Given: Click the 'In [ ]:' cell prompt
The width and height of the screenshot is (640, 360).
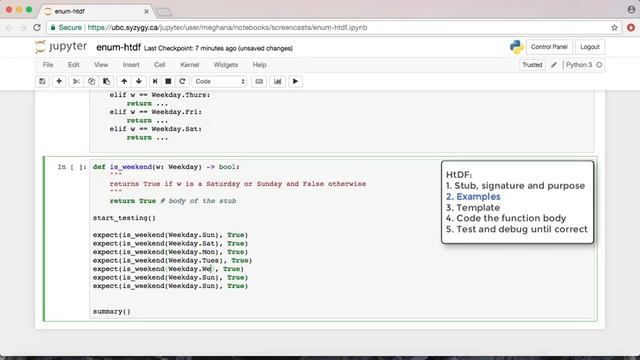Looking at the screenshot, I should point(72,167).
